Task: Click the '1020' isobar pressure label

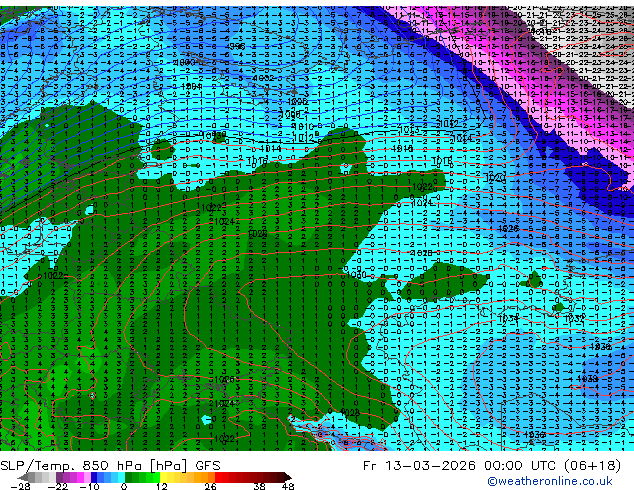Action: [x=495, y=177]
